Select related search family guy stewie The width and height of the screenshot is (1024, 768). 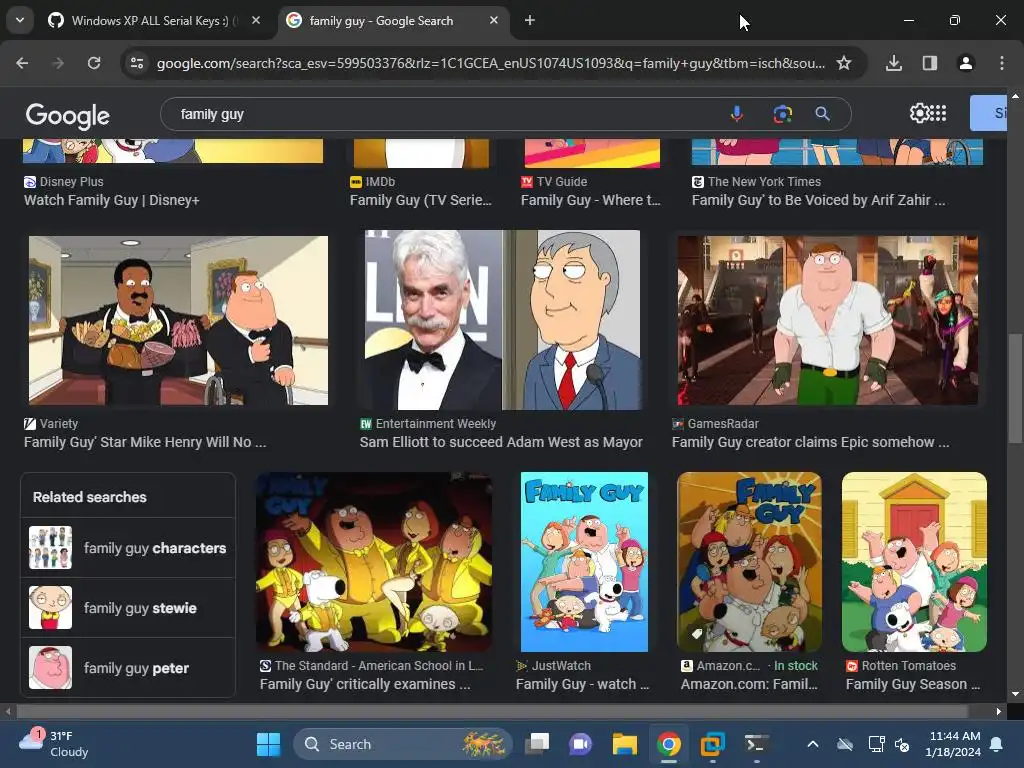tap(128, 608)
